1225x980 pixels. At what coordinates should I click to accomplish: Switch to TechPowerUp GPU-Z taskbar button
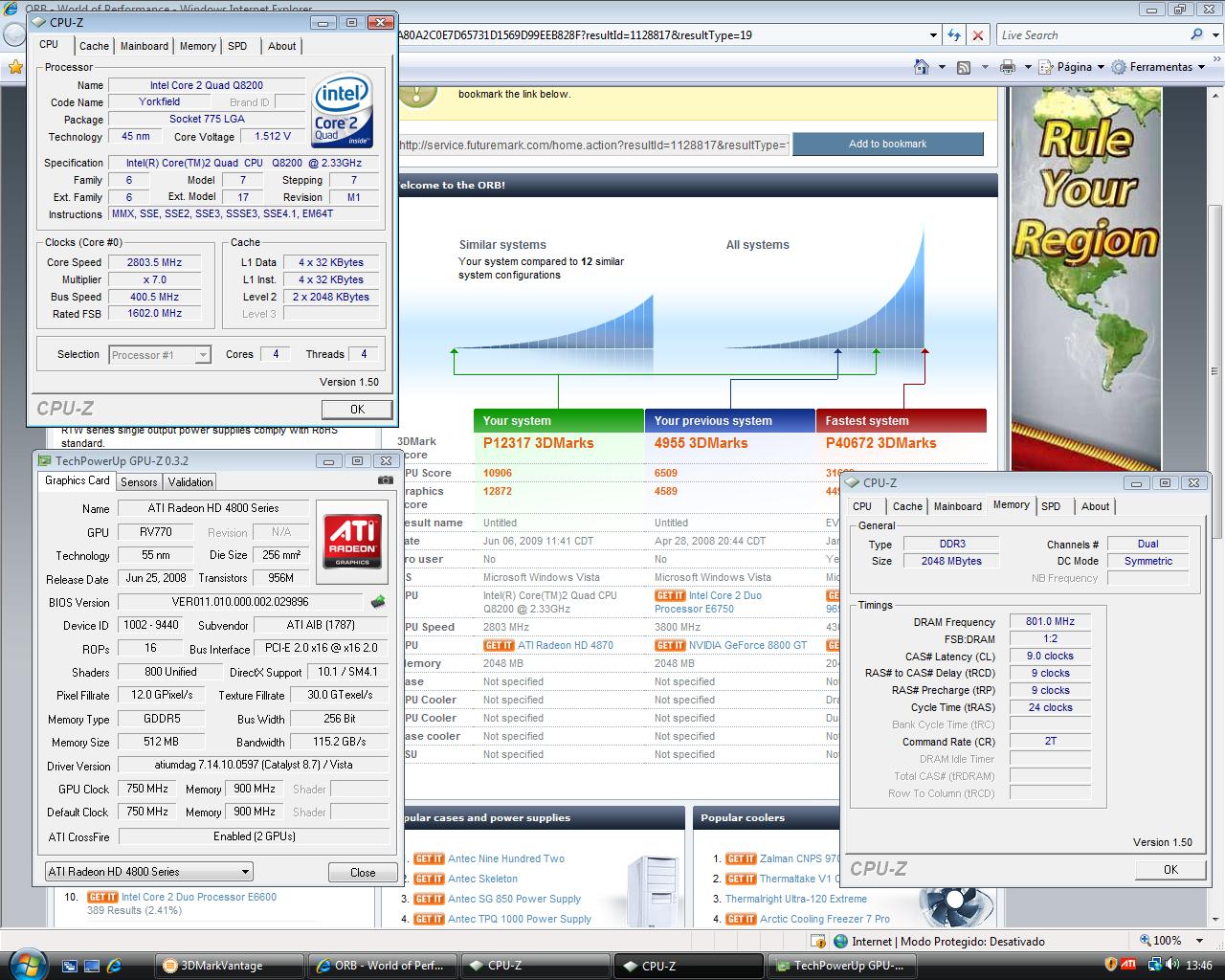842,966
